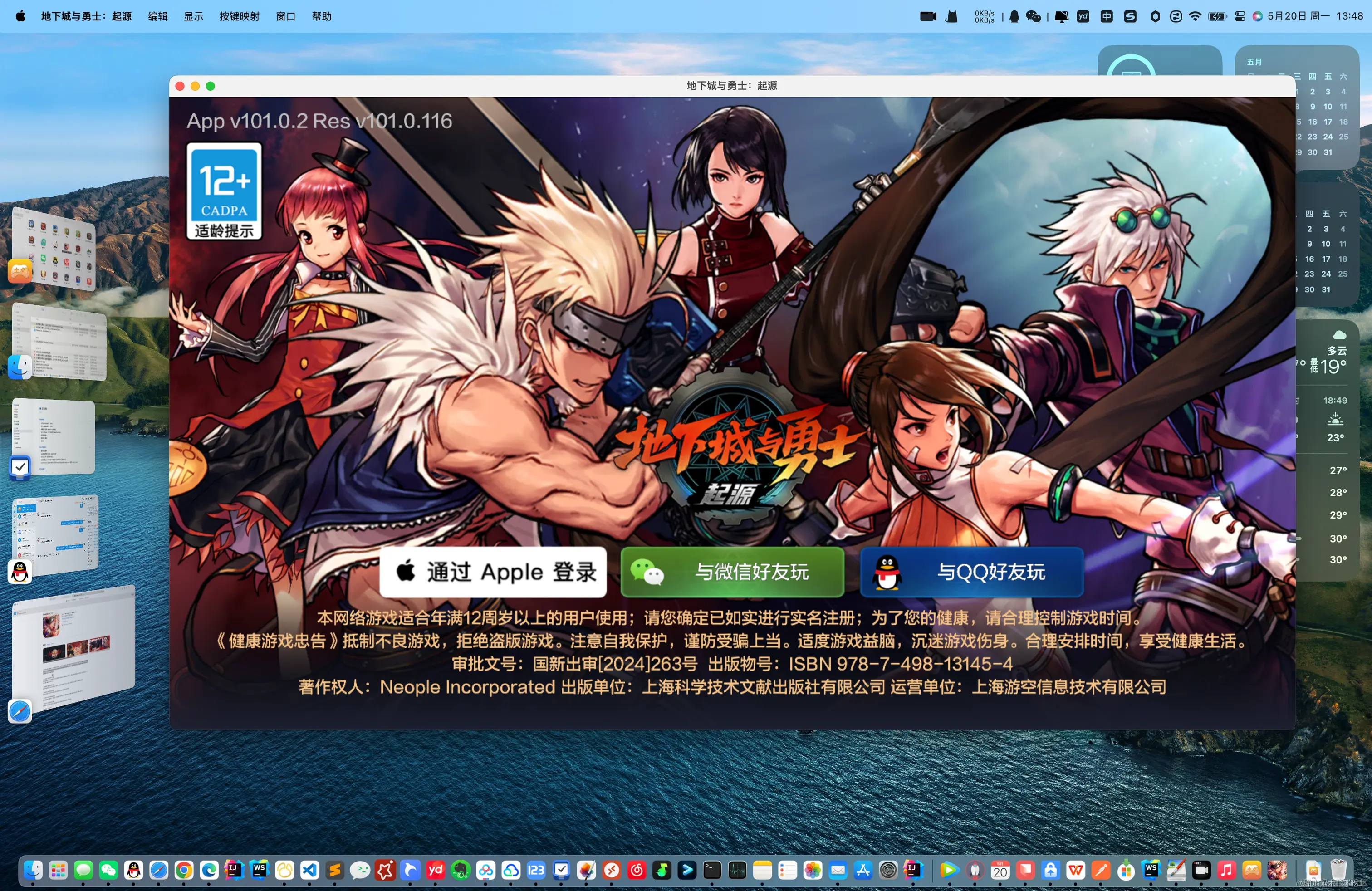
Task: Open the 按键映射 menu
Action: point(239,16)
